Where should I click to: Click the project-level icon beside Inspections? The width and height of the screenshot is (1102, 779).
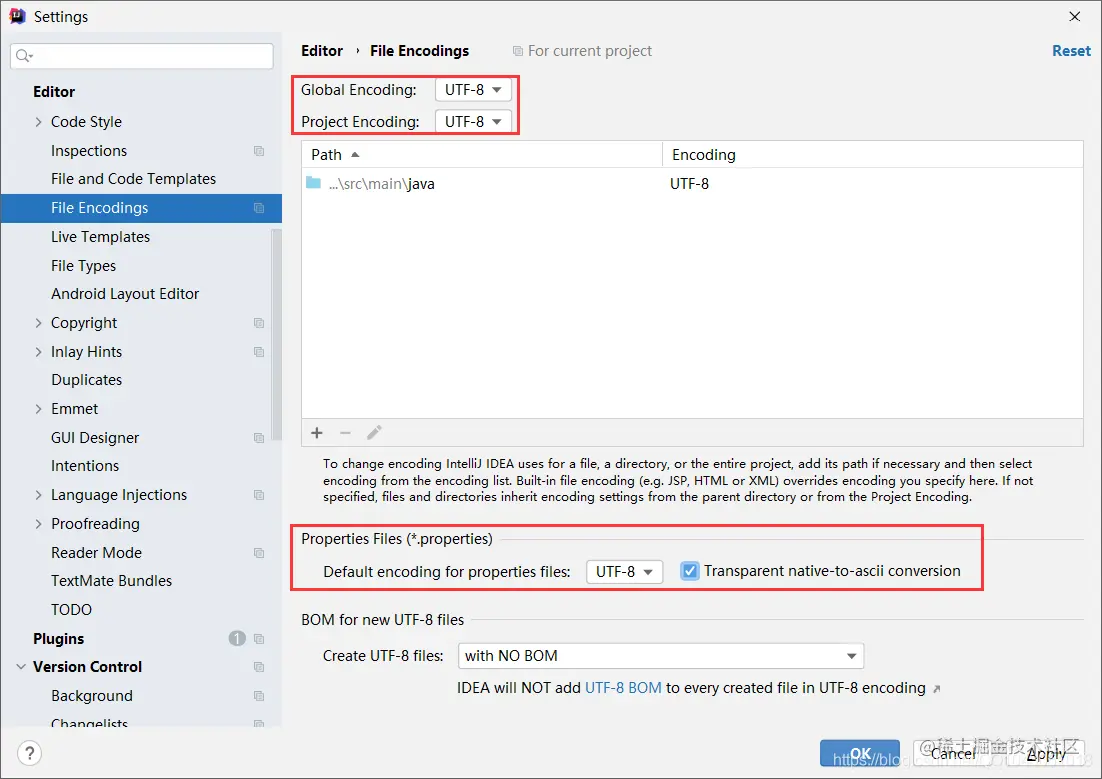tap(259, 150)
